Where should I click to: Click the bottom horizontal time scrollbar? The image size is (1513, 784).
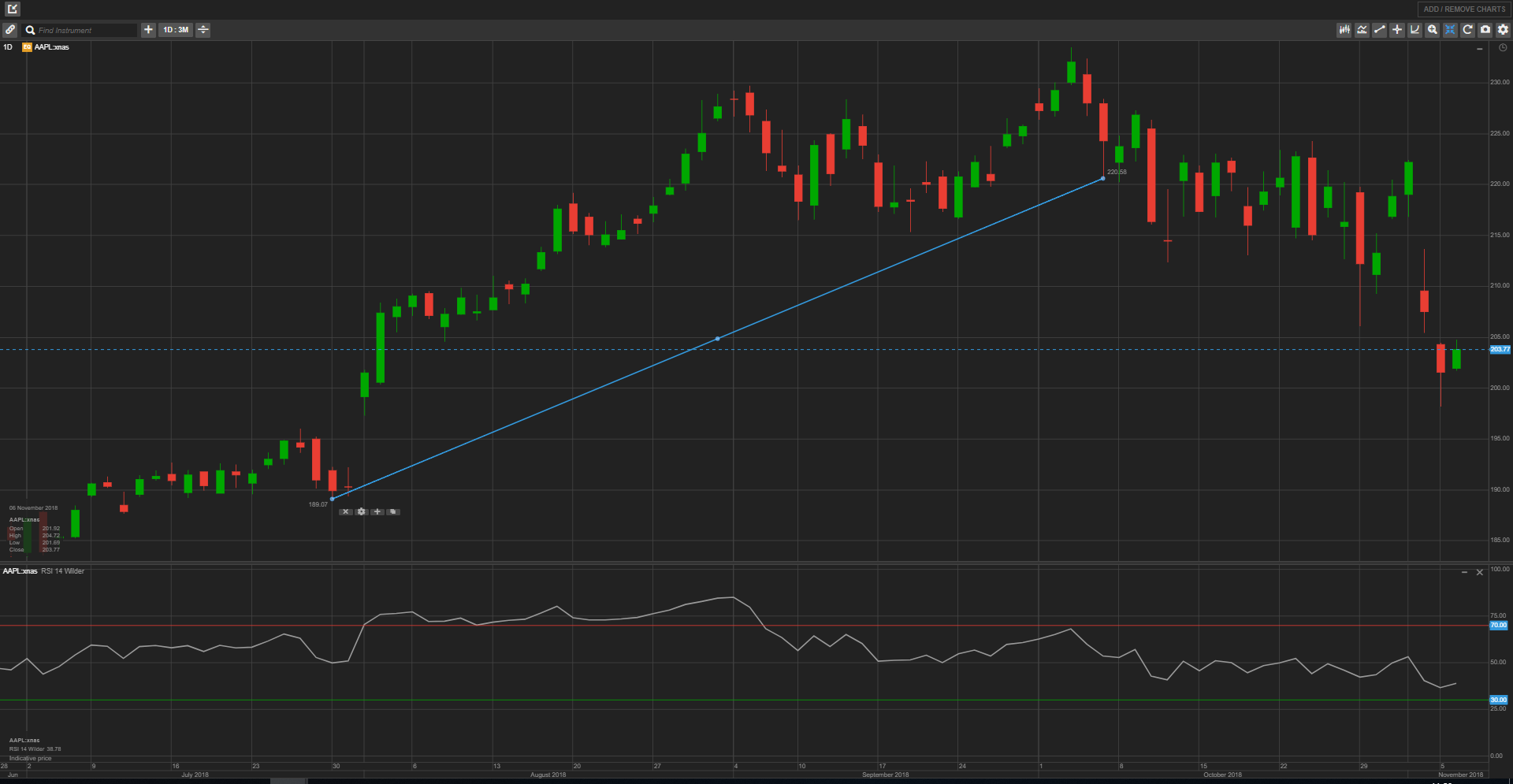[x=288, y=781]
